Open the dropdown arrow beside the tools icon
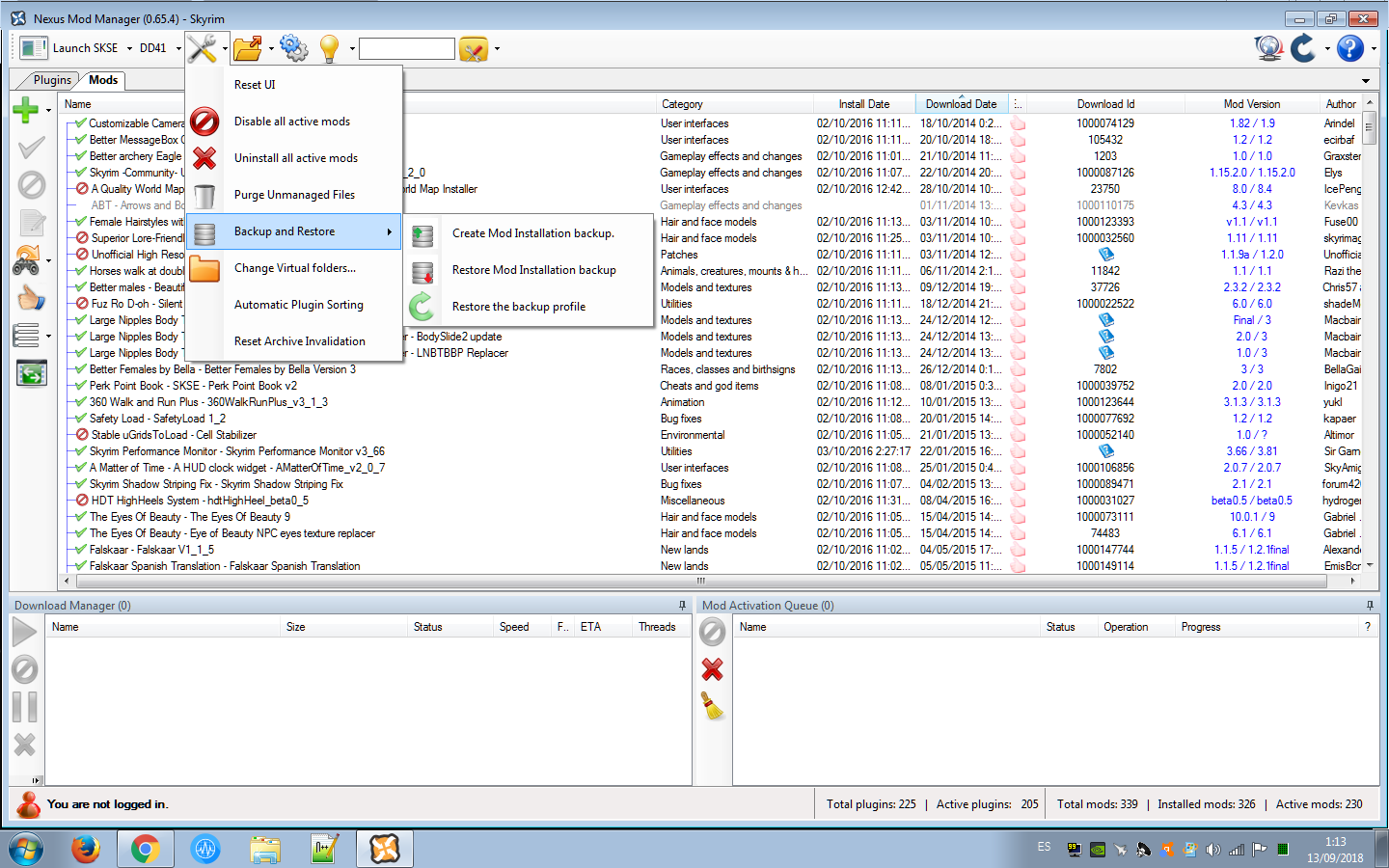Image resolution: width=1389 pixels, height=868 pixels. click(x=224, y=48)
